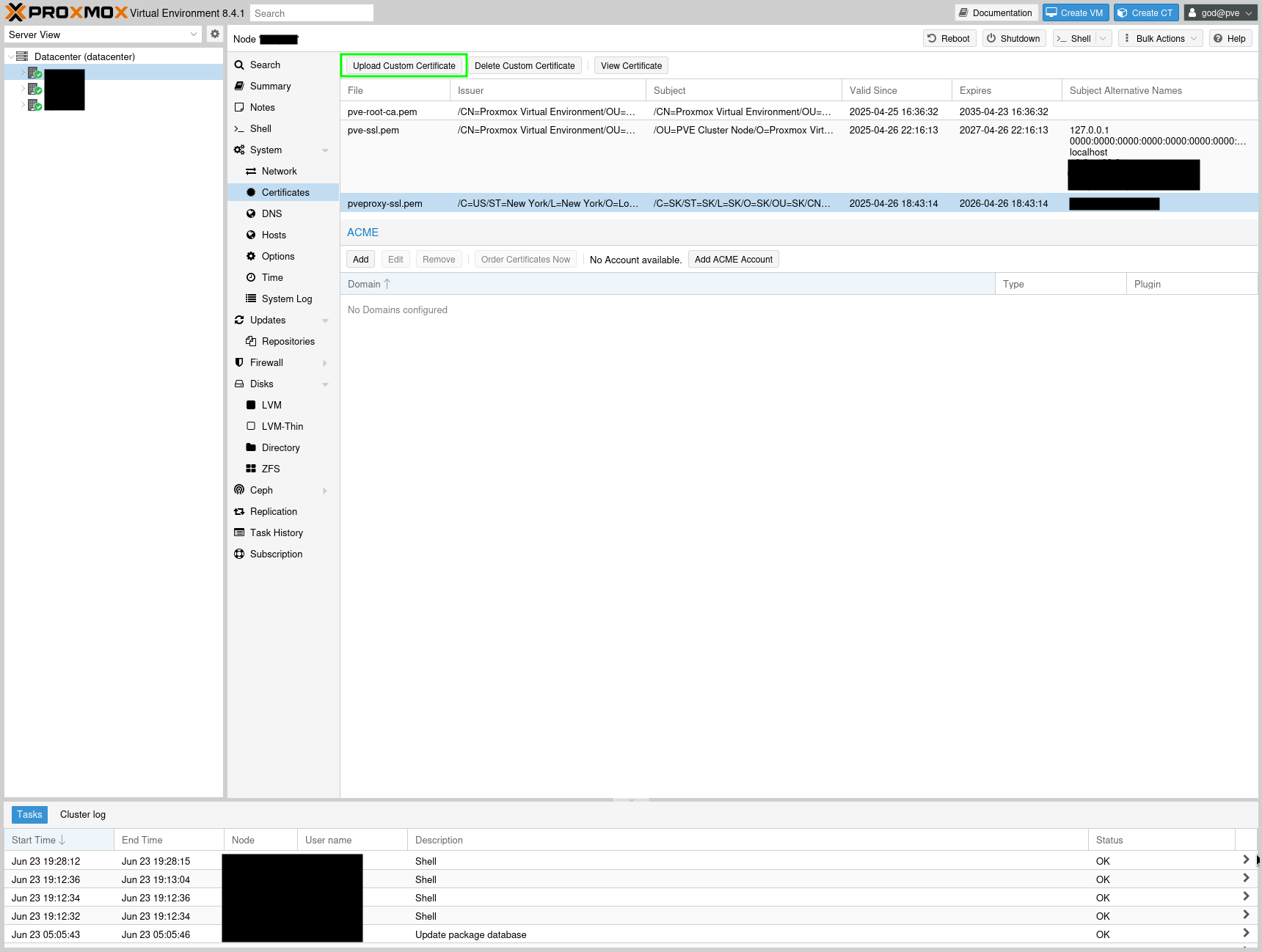Click the Ceph icon
Screen dimensions: 1262x952
point(239,490)
